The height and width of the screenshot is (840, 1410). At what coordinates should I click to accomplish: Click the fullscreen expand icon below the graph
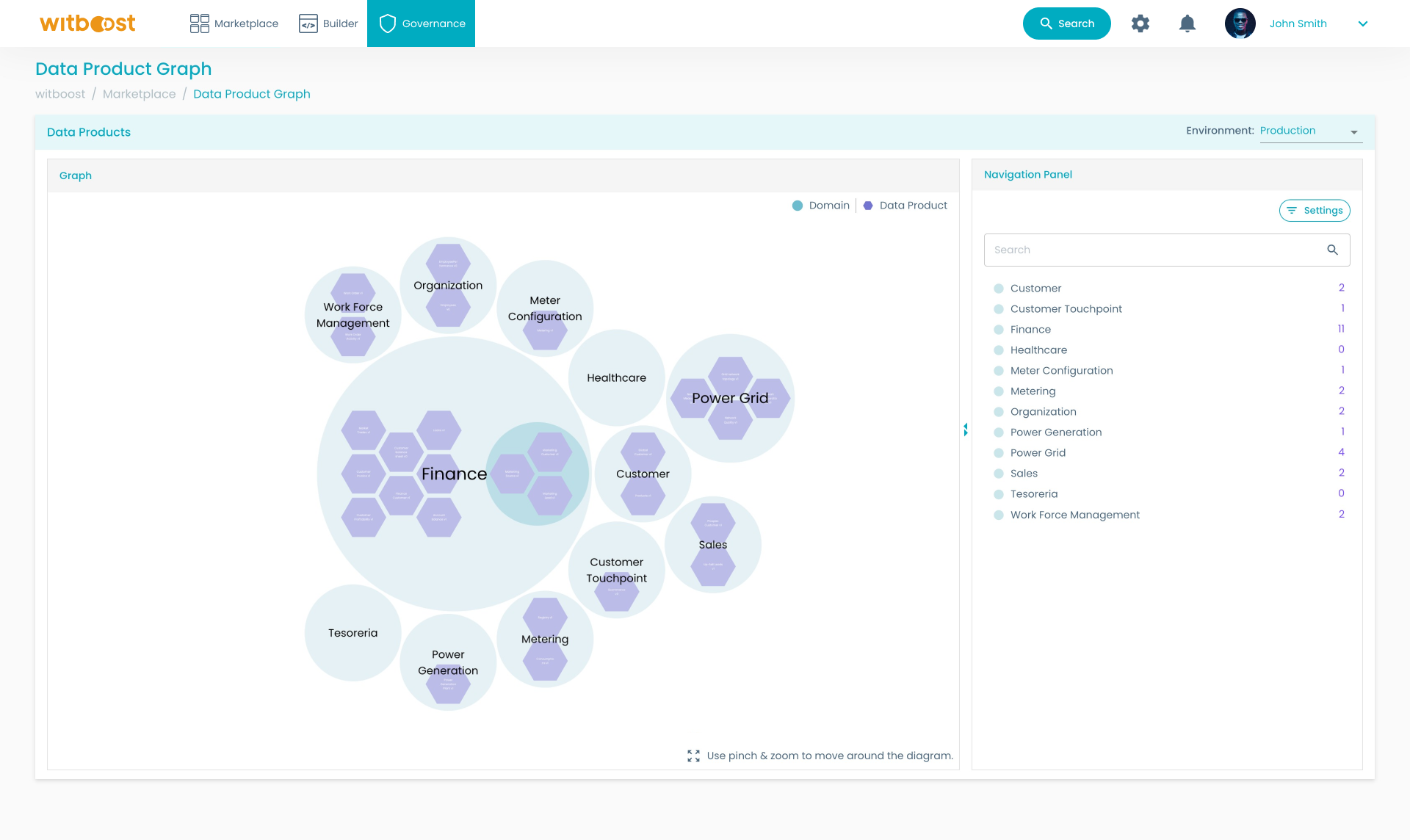point(693,756)
